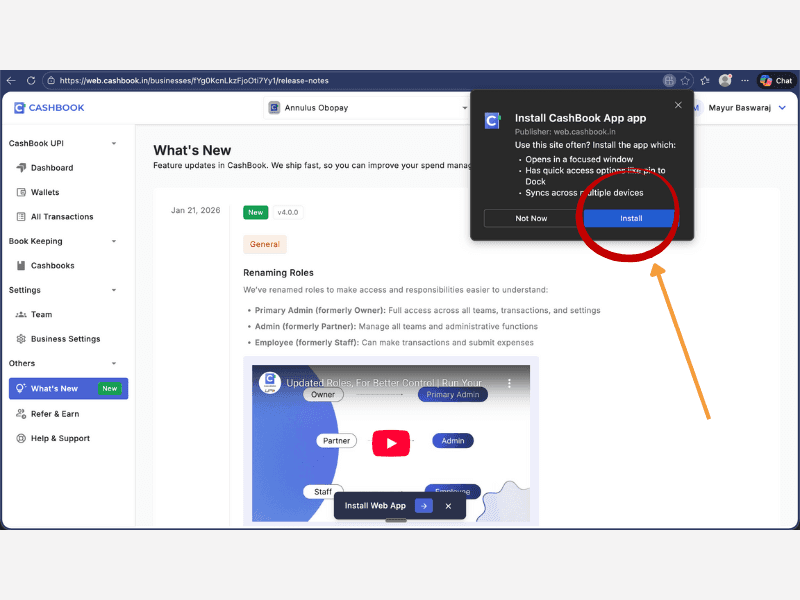Click the Refer & Earn icon
The width and height of the screenshot is (800, 600).
[21, 414]
